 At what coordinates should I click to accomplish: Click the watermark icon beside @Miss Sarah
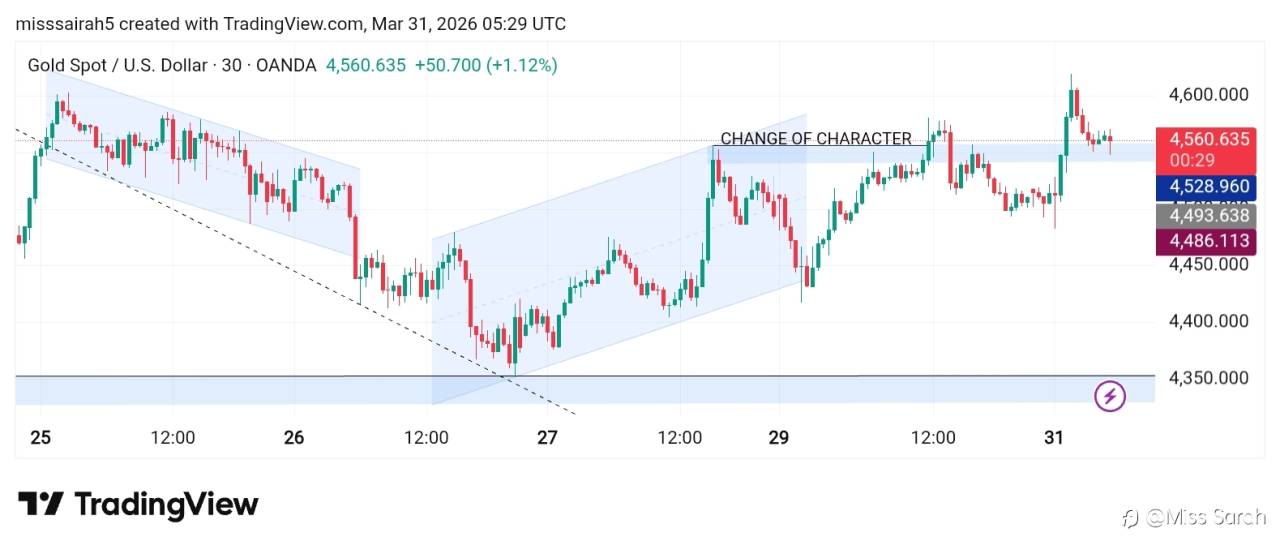pos(1131,517)
